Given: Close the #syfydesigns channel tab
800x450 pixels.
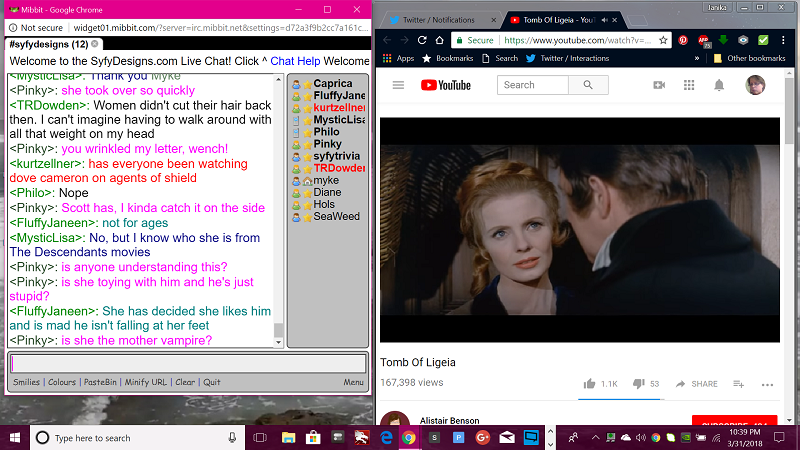Looking at the screenshot, I should [x=95, y=44].
